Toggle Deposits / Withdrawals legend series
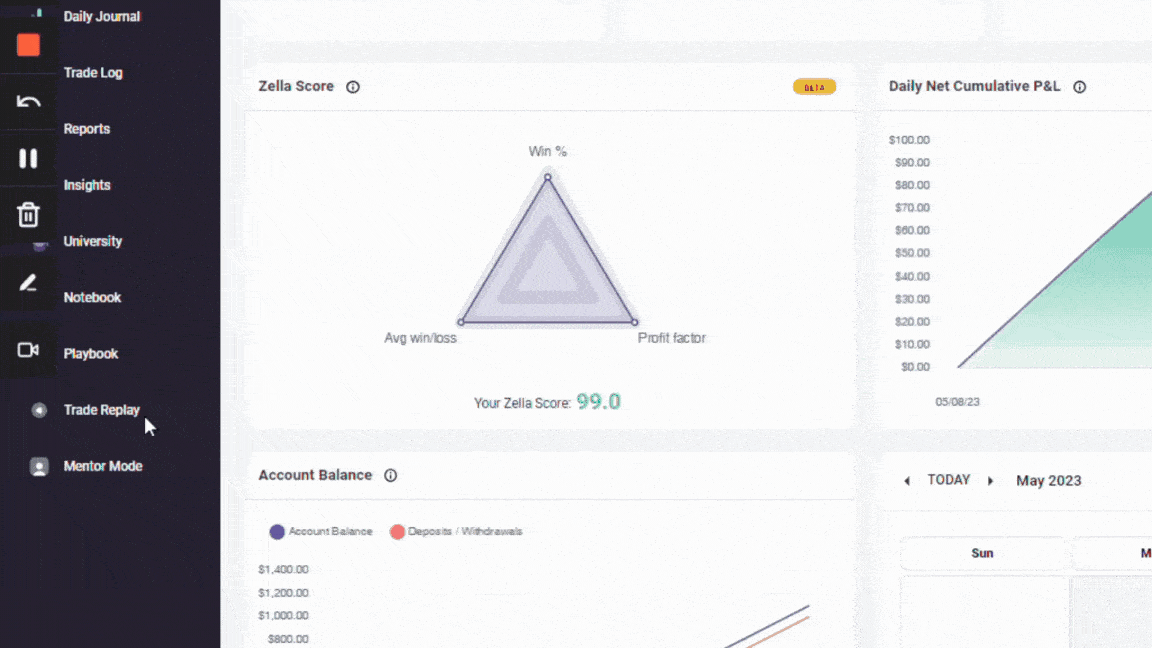The width and height of the screenshot is (1152, 648). coord(456,532)
